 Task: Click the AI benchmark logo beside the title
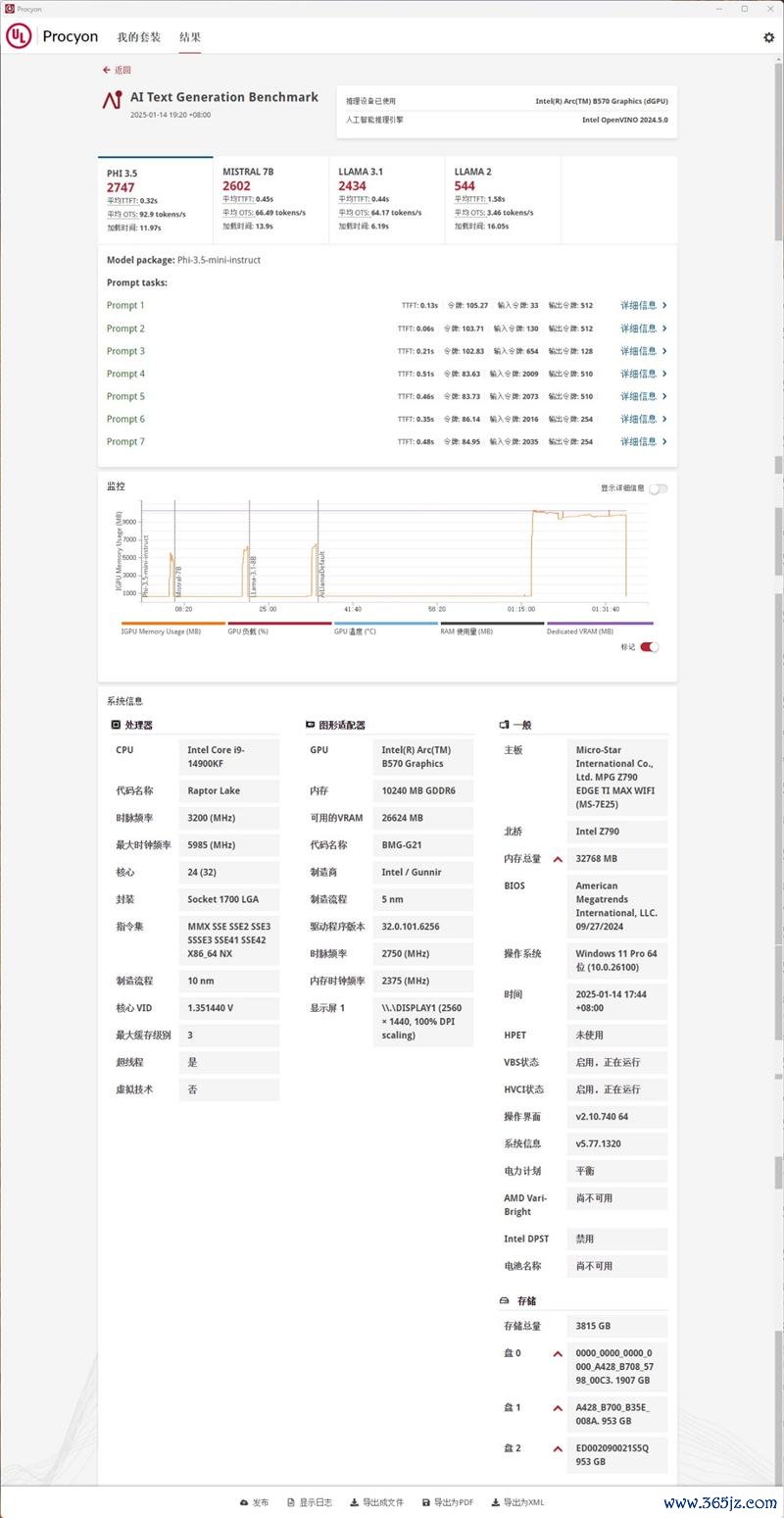(x=113, y=100)
